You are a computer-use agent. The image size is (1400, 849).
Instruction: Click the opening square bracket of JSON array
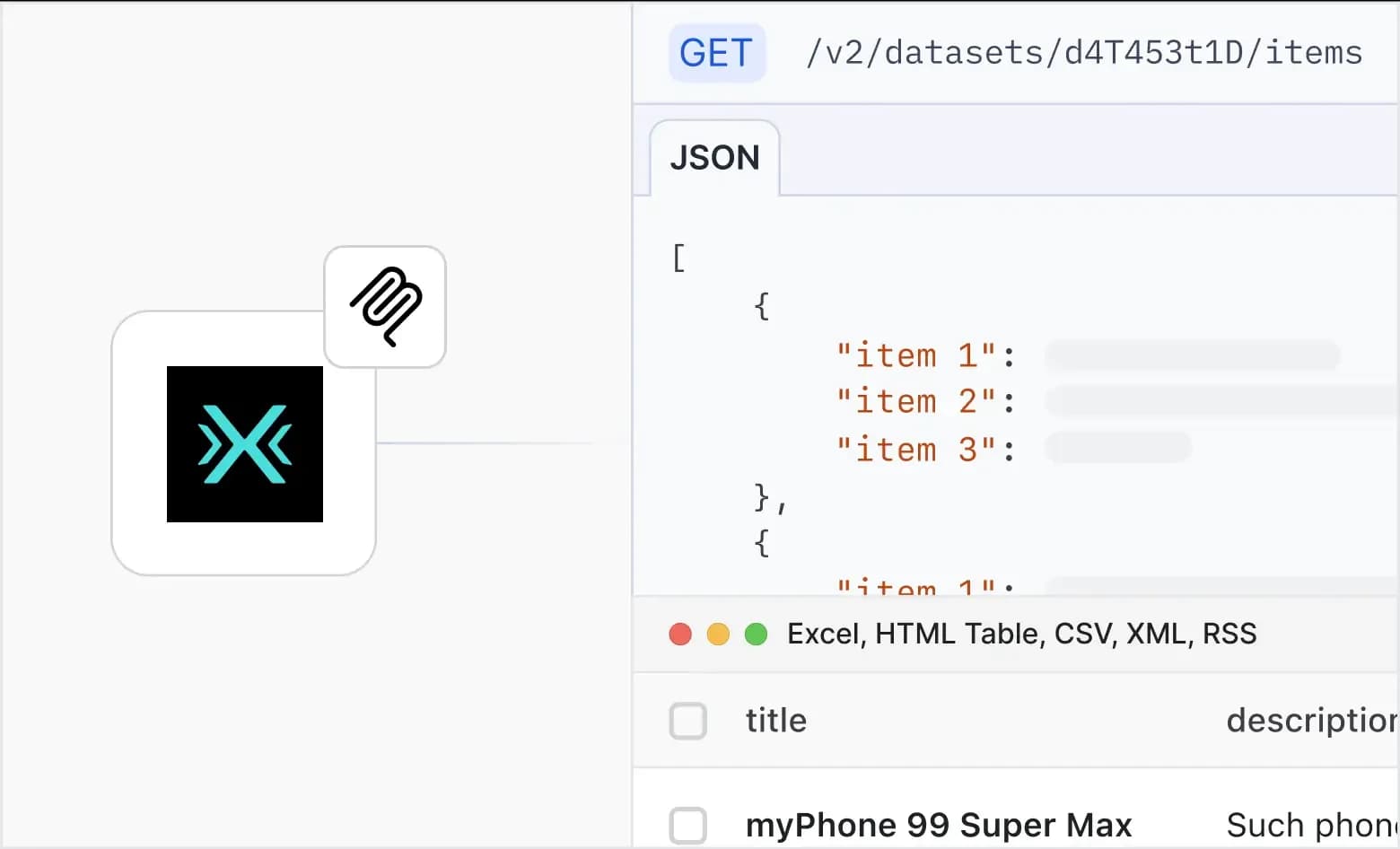coord(678,258)
